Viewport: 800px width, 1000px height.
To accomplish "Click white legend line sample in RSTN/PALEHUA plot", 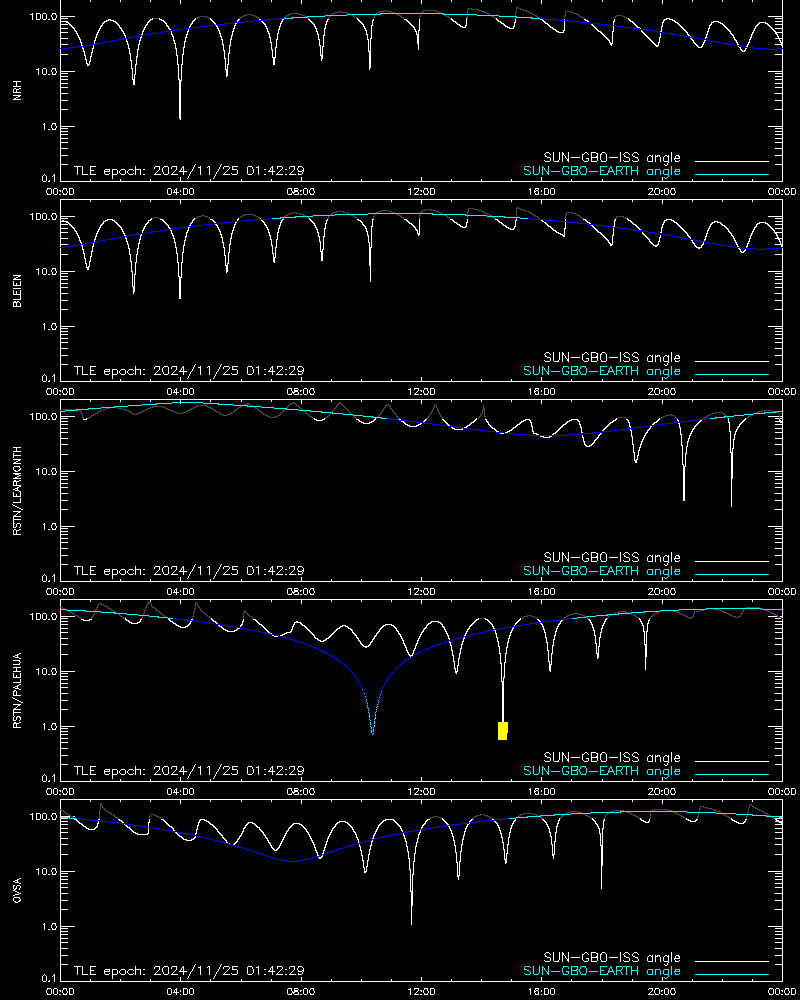I will click(732, 761).
